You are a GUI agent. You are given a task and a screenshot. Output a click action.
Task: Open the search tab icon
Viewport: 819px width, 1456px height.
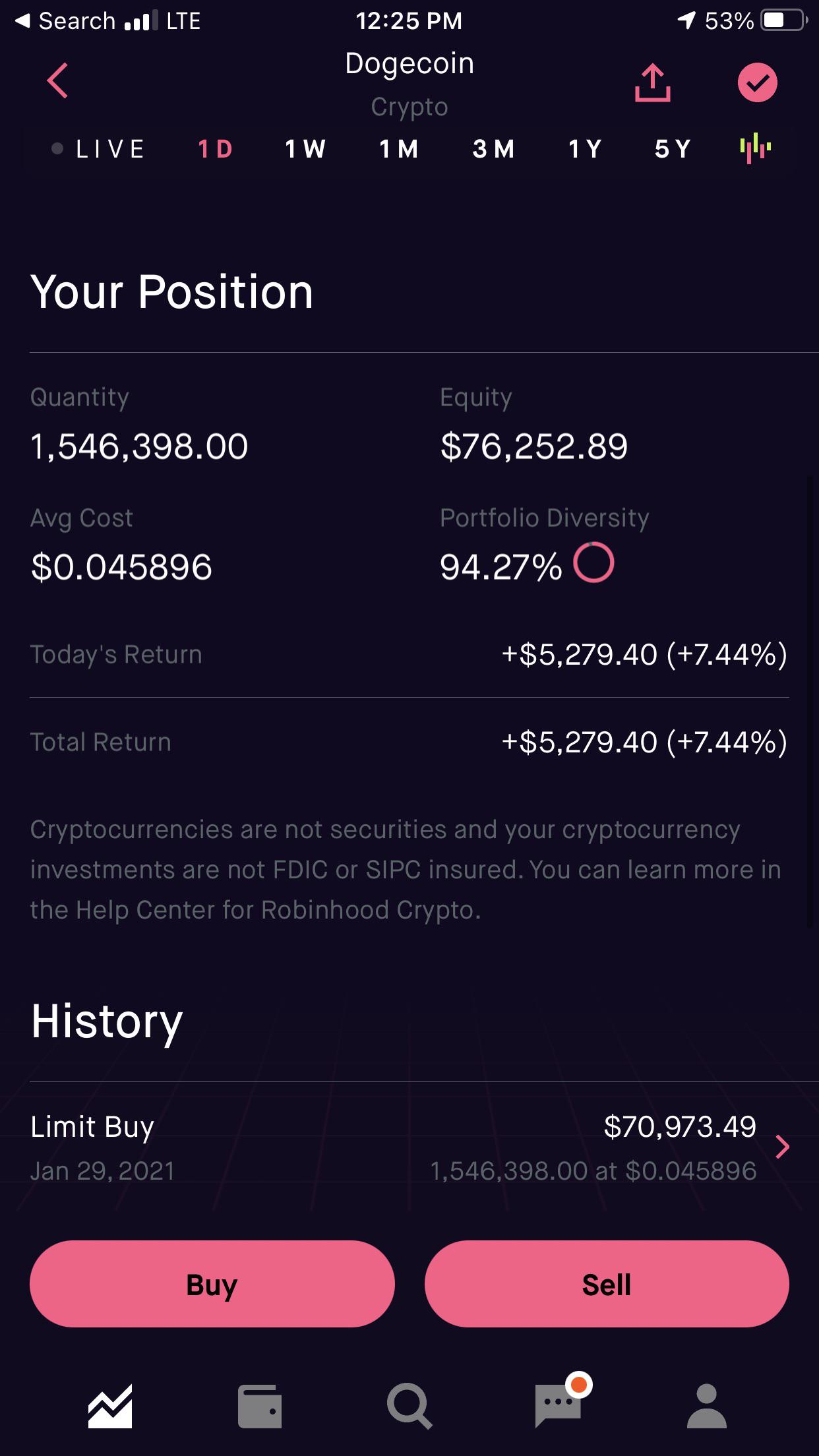(x=409, y=1406)
